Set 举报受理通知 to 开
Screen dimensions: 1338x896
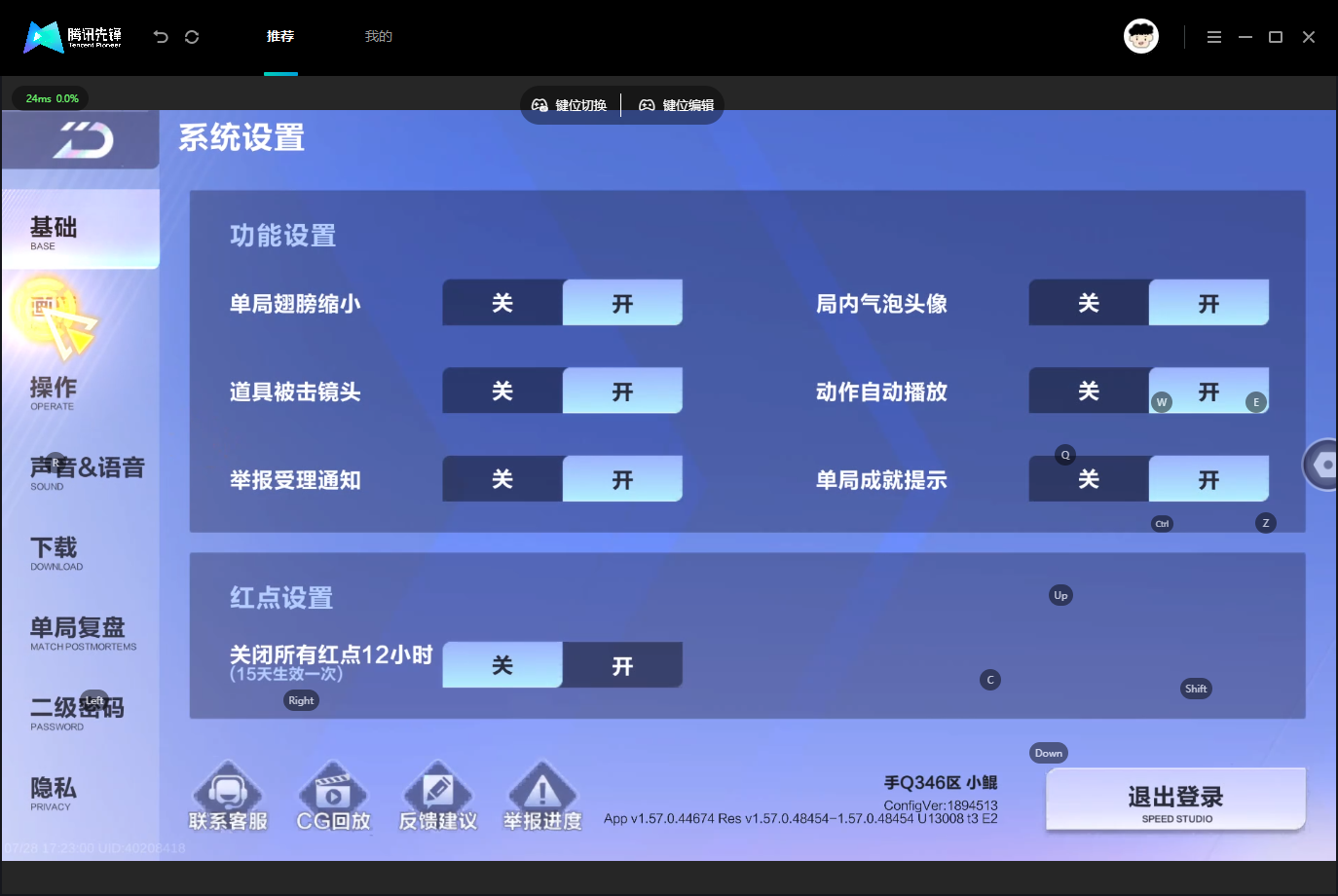[622, 479]
